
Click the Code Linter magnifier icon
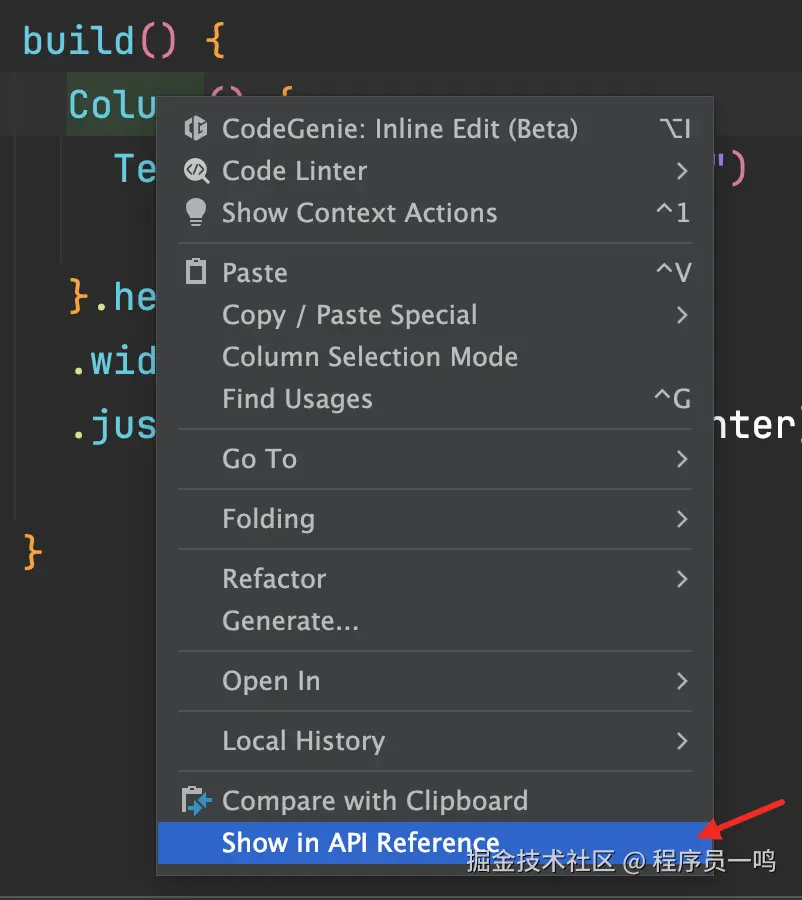pyautogui.click(x=196, y=171)
